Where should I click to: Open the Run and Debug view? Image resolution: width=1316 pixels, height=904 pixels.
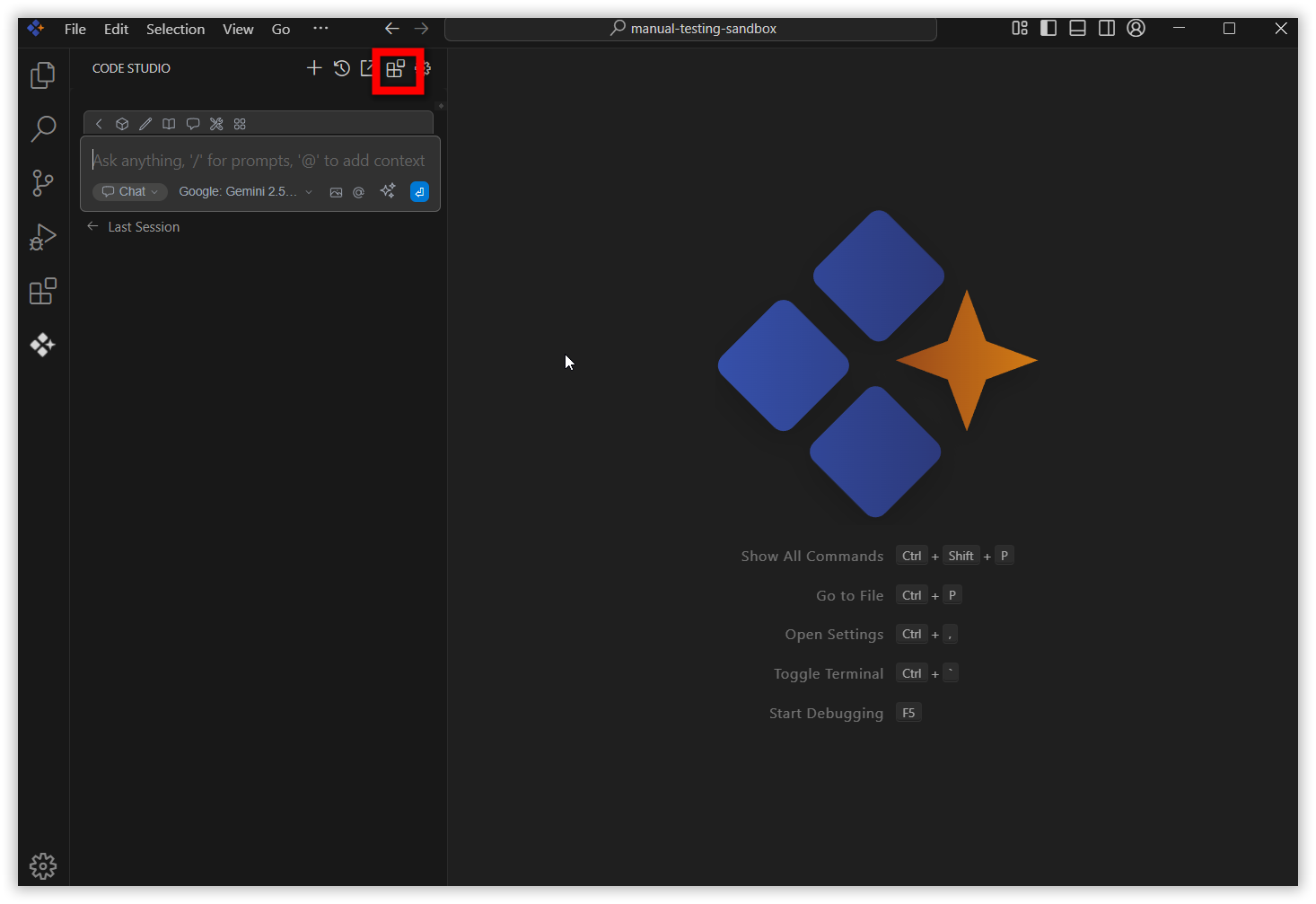43,237
